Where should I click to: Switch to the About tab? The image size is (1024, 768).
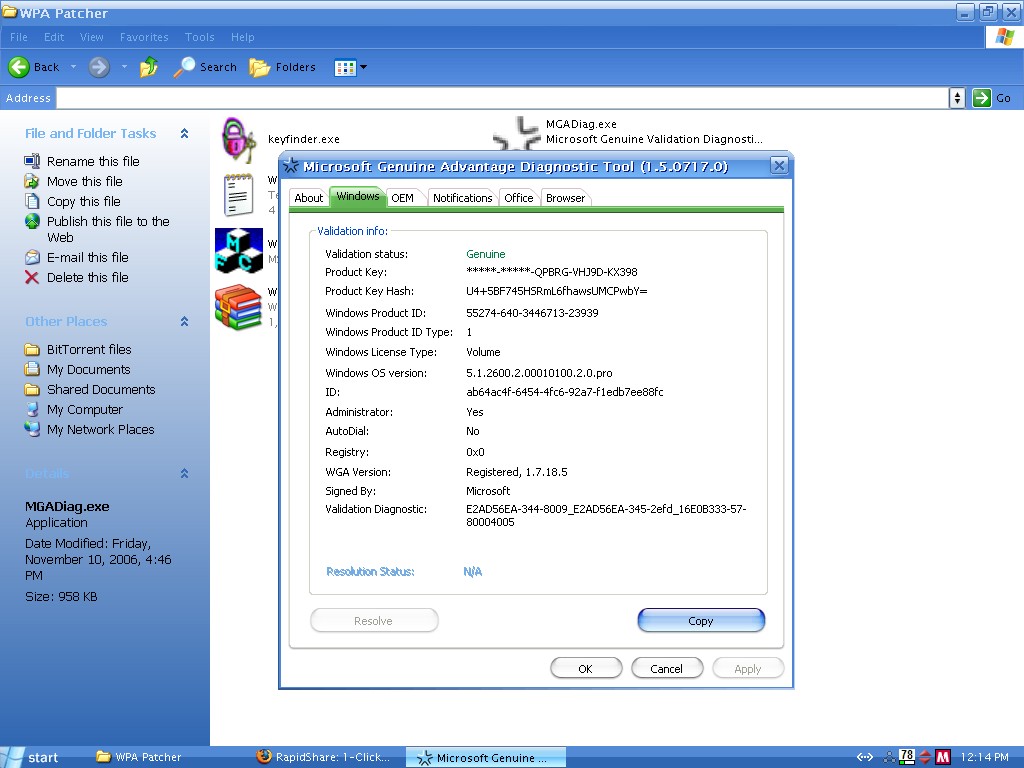(308, 198)
